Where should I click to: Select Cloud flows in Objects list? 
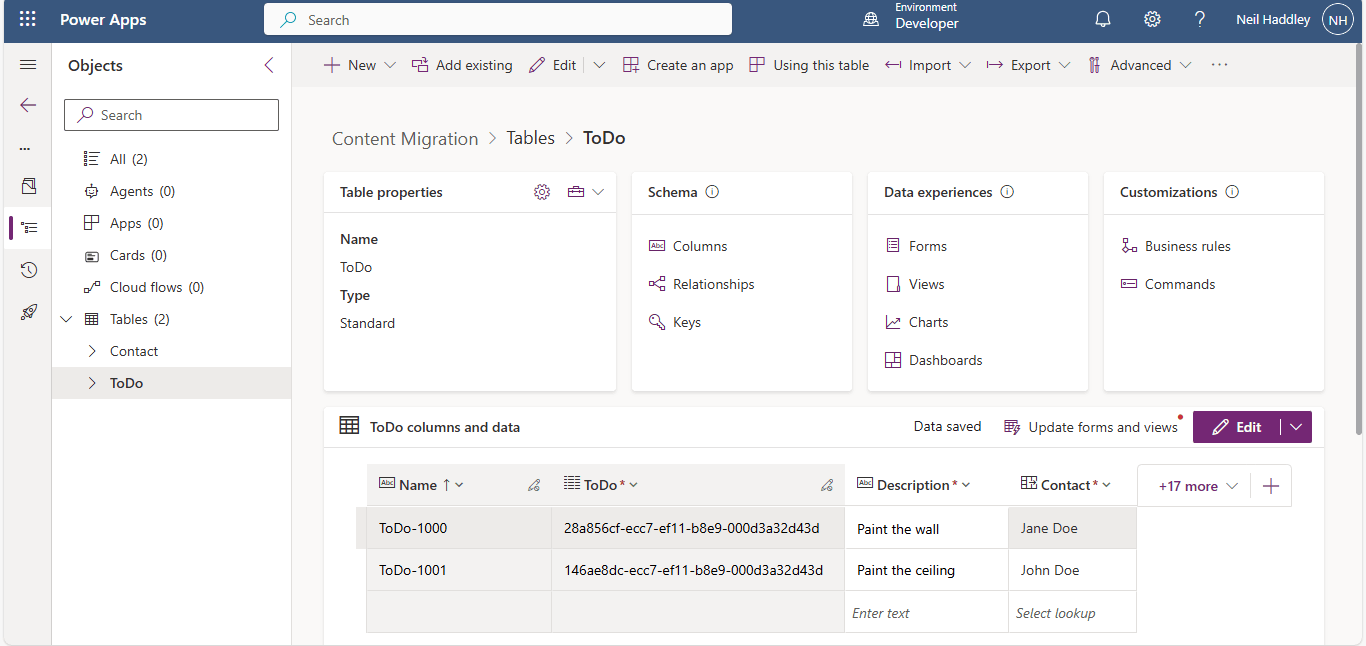tap(145, 287)
